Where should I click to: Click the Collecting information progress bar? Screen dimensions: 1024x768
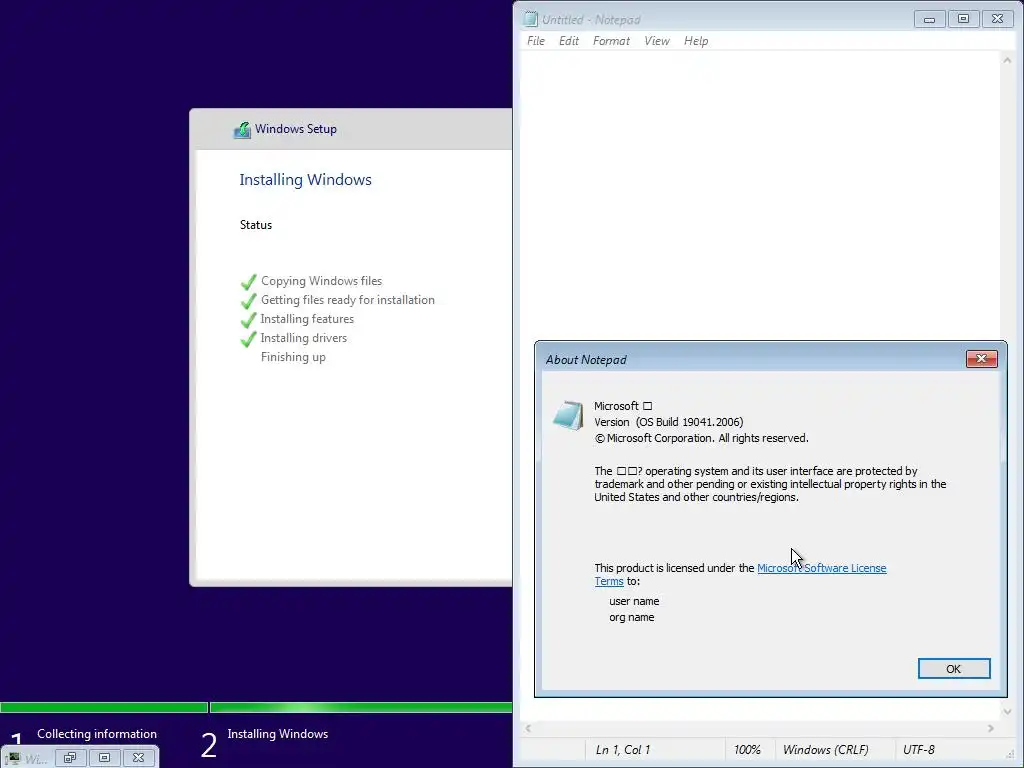[104, 707]
